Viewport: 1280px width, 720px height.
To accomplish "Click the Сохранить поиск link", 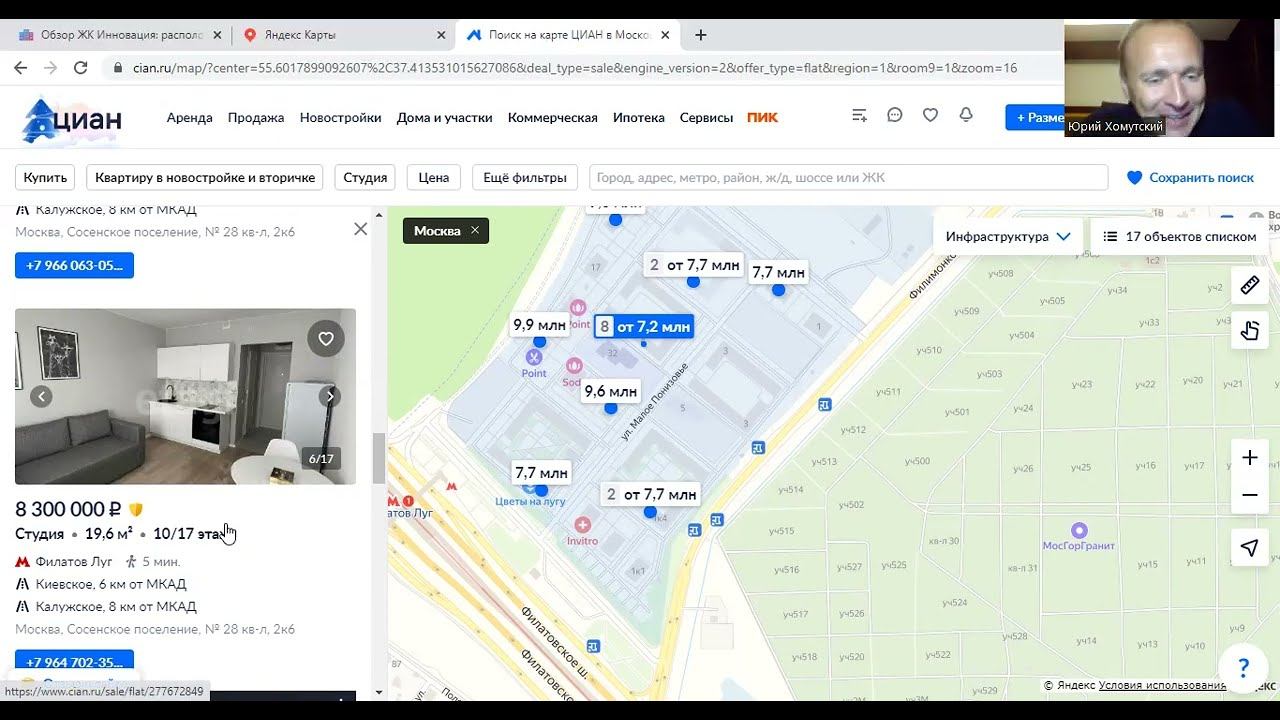I will [1190, 177].
